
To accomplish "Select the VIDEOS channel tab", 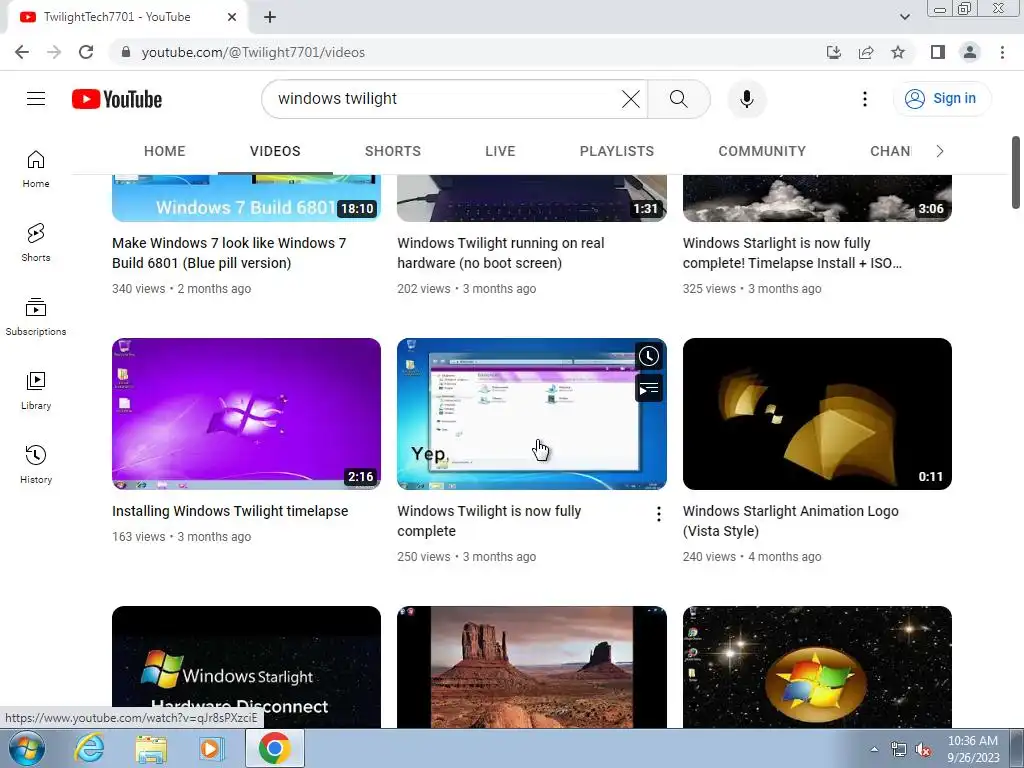I will (x=275, y=151).
